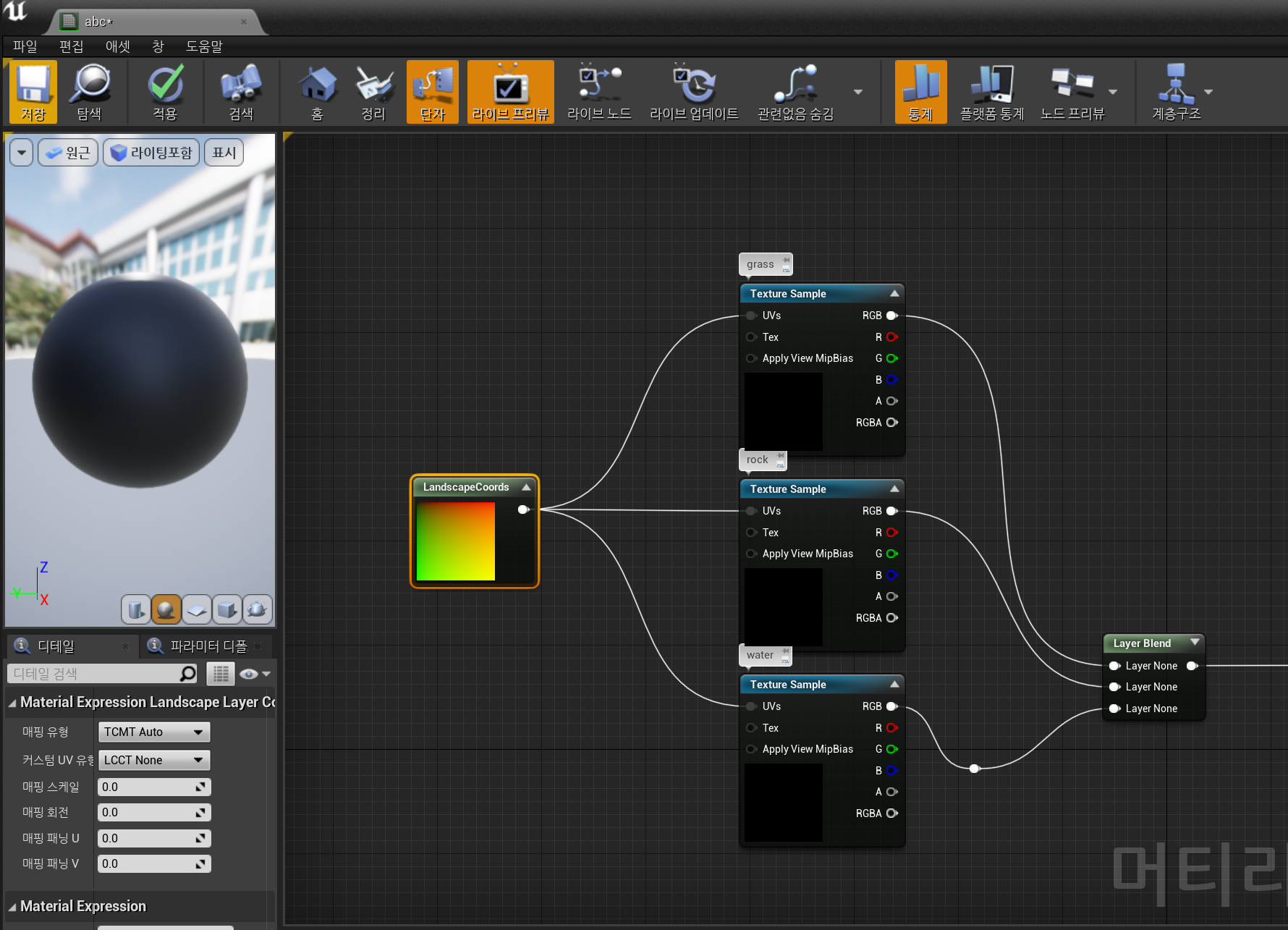
Task: Select cube preview mesh icon
Action: pyautogui.click(x=226, y=609)
